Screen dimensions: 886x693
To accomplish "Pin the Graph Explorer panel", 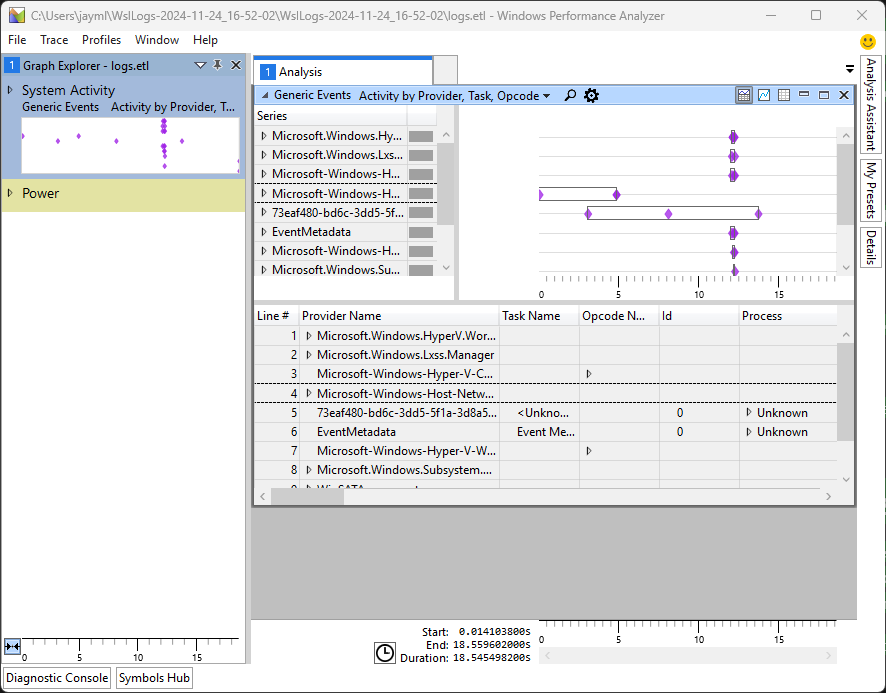I will (218, 65).
